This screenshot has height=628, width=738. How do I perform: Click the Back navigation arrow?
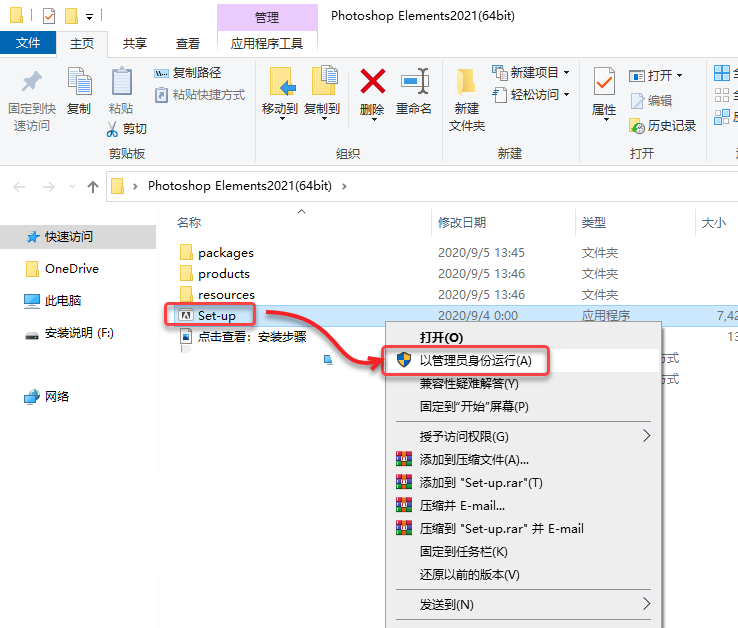(19, 187)
